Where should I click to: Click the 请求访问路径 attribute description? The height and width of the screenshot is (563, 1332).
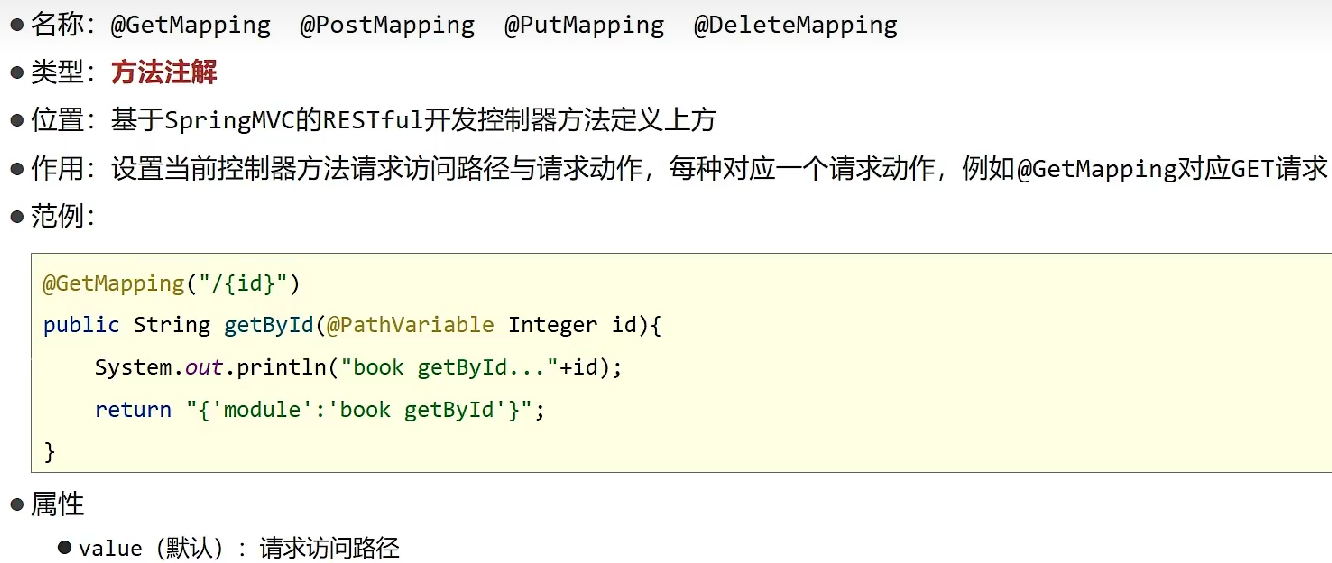click(329, 548)
